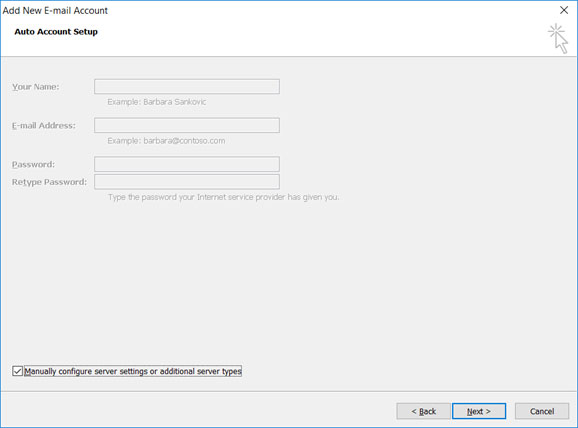Uncheck Manually configure server settings checkbox
The width and height of the screenshot is (578, 428).
pyautogui.click(x=17, y=371)
